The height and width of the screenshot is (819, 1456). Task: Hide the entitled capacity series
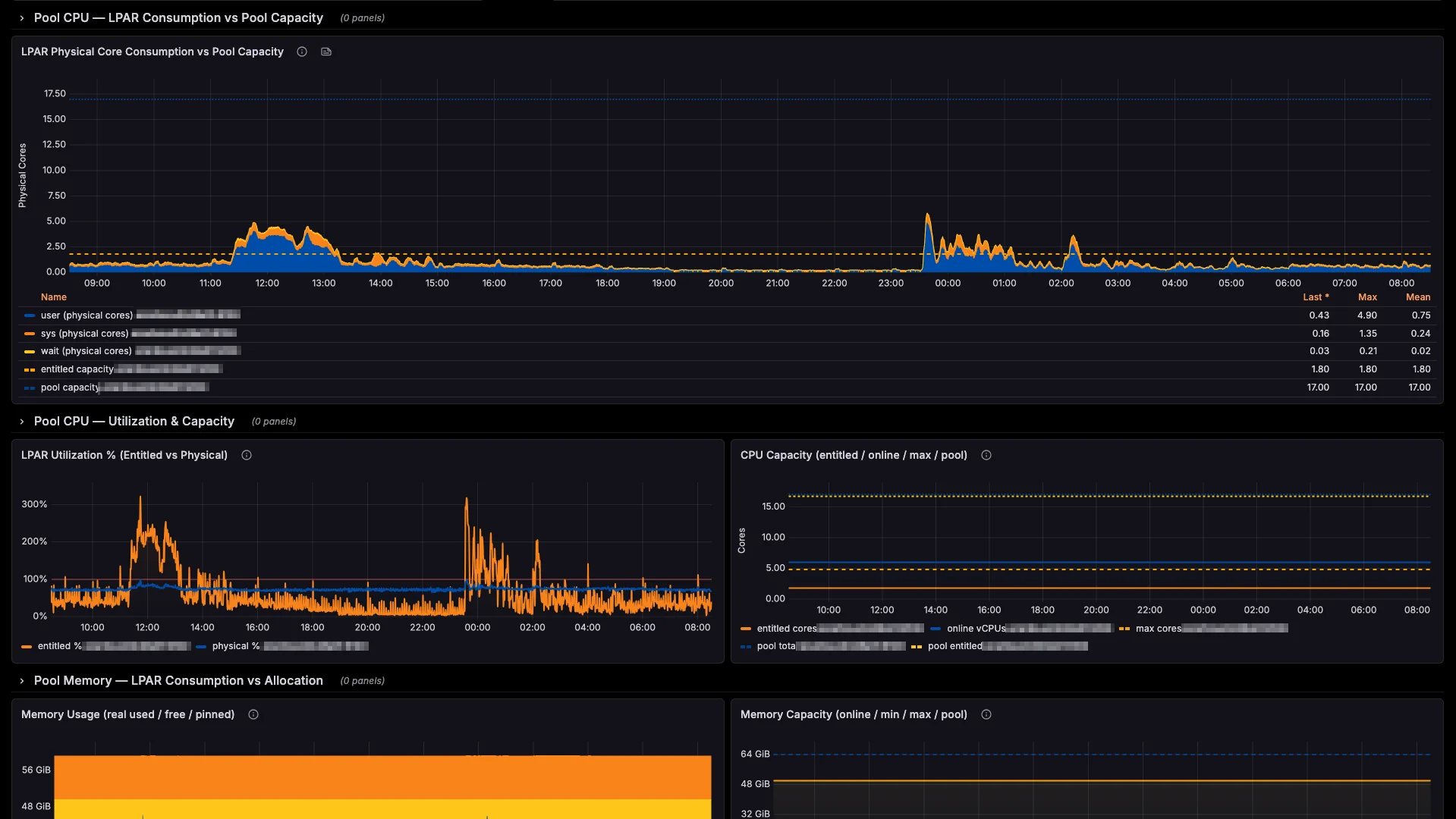coord(75,369)
